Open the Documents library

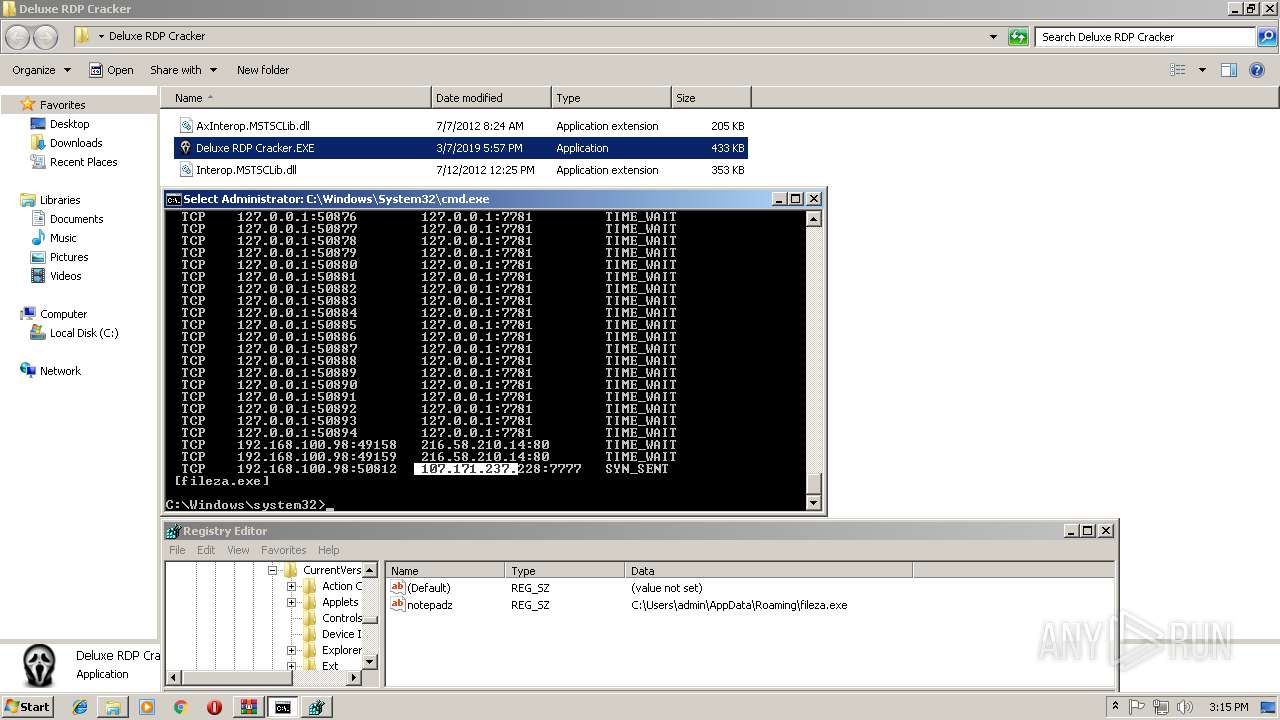pyautogui.click(x=76, y=219)
